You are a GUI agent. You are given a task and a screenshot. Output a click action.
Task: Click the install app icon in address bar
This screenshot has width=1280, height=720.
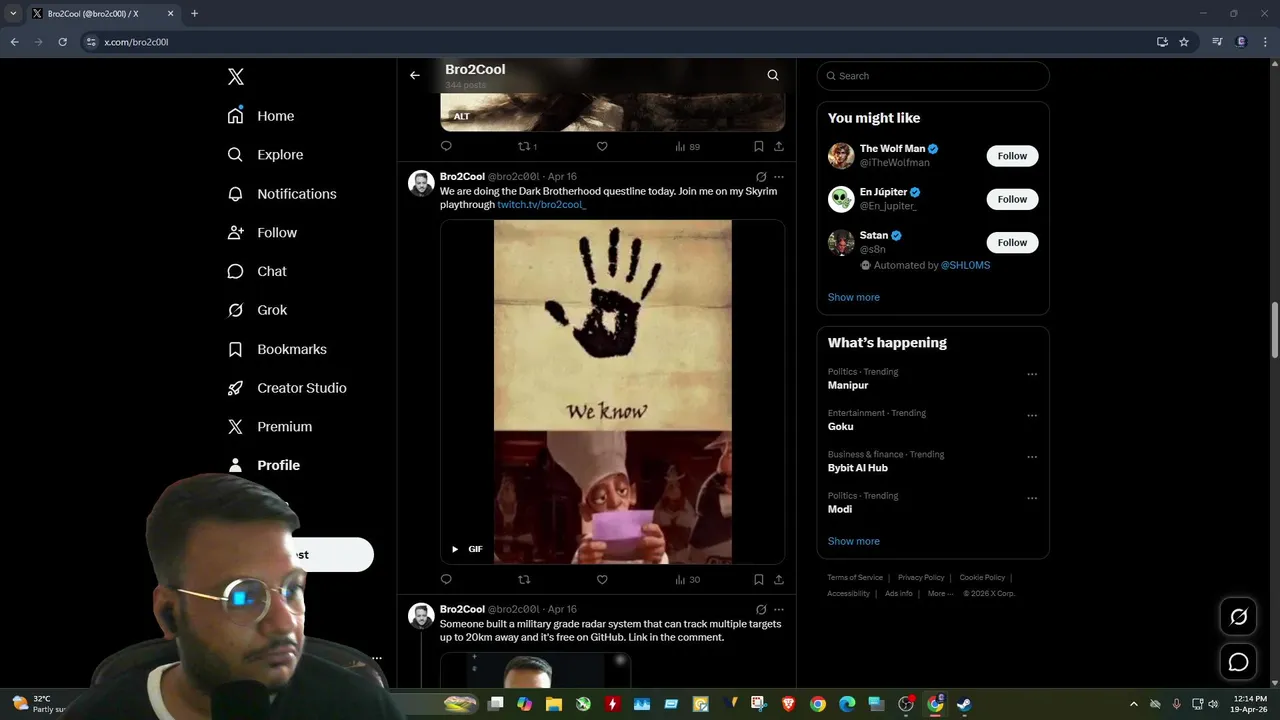click(1162, 42)
